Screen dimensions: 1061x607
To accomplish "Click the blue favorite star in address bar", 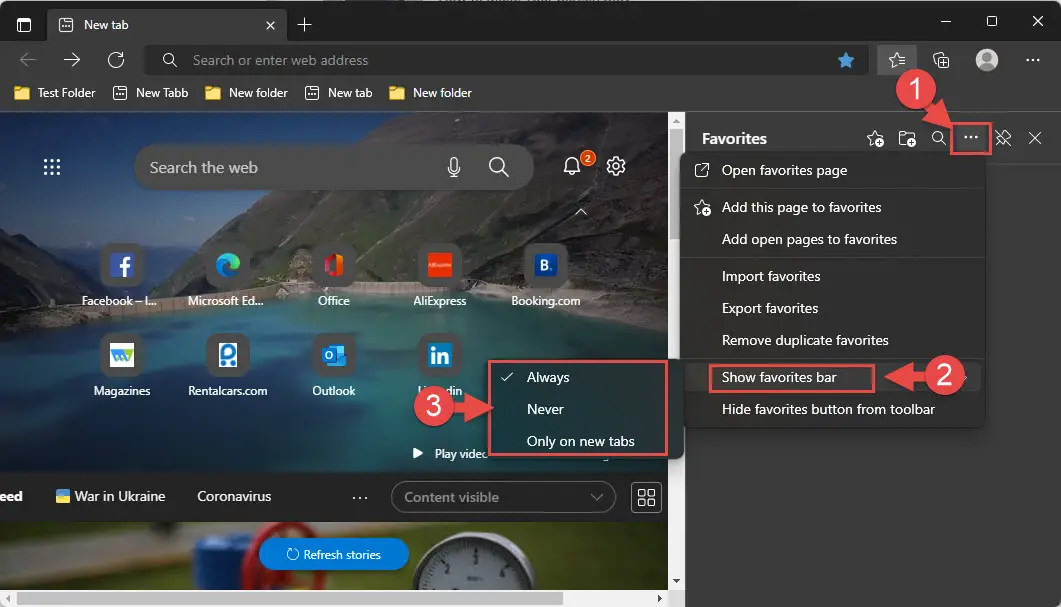I will 846,60.
